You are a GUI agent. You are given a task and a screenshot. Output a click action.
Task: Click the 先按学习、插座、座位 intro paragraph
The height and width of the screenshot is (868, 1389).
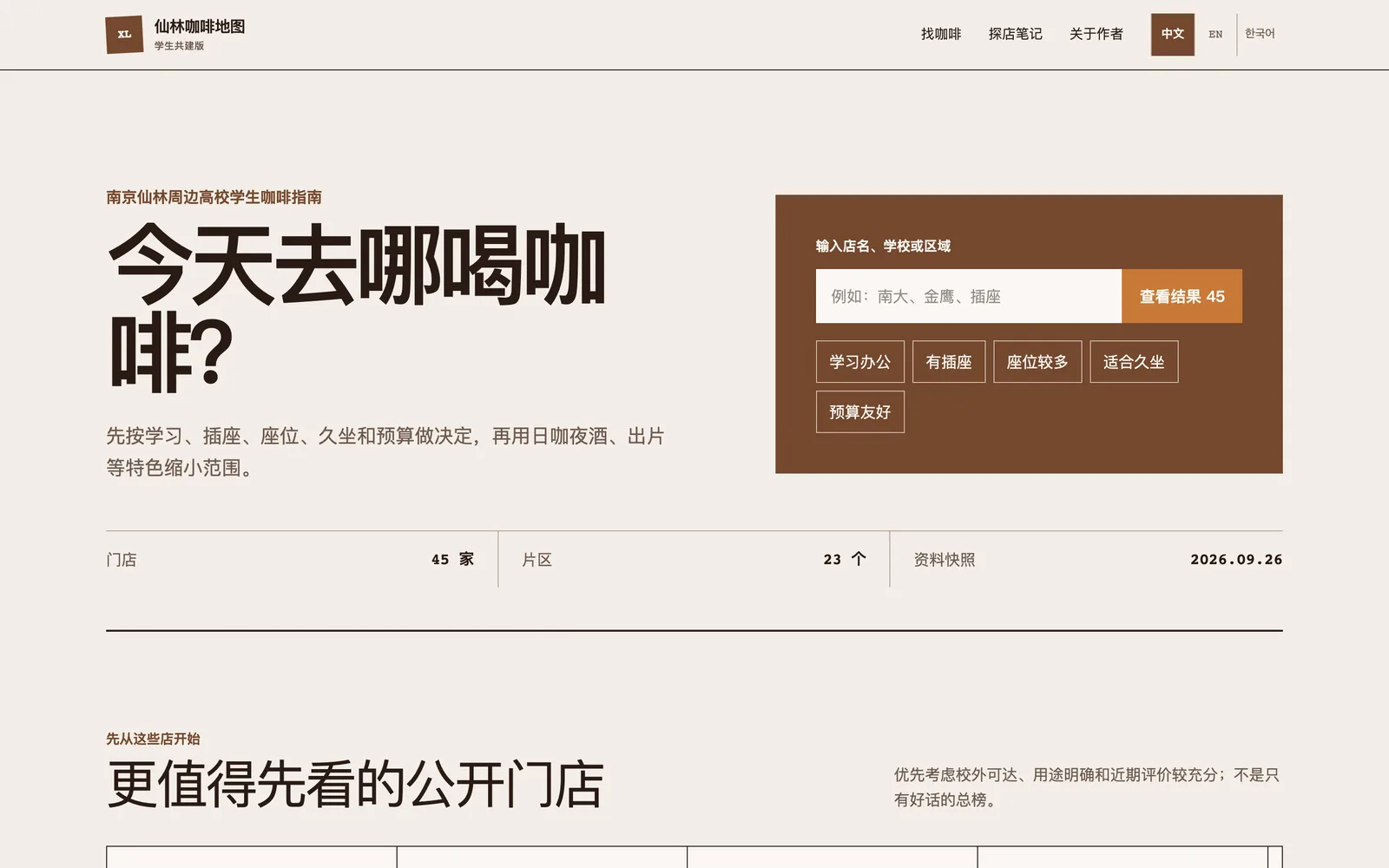[385, 452]
